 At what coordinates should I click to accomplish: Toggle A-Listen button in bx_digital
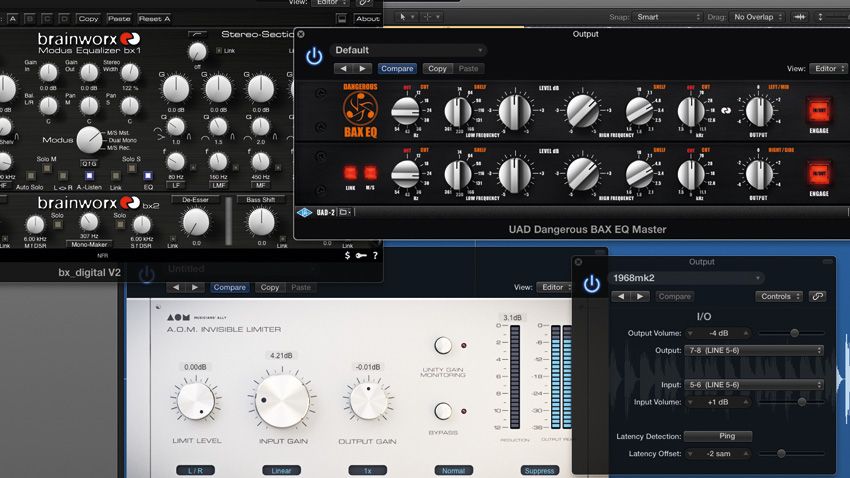pos(89,176)
